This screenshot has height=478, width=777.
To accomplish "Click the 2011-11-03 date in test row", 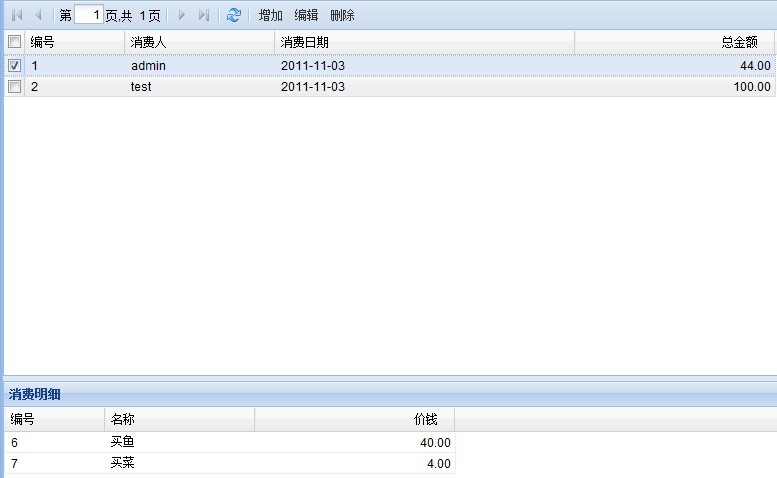I will (313, 87).
